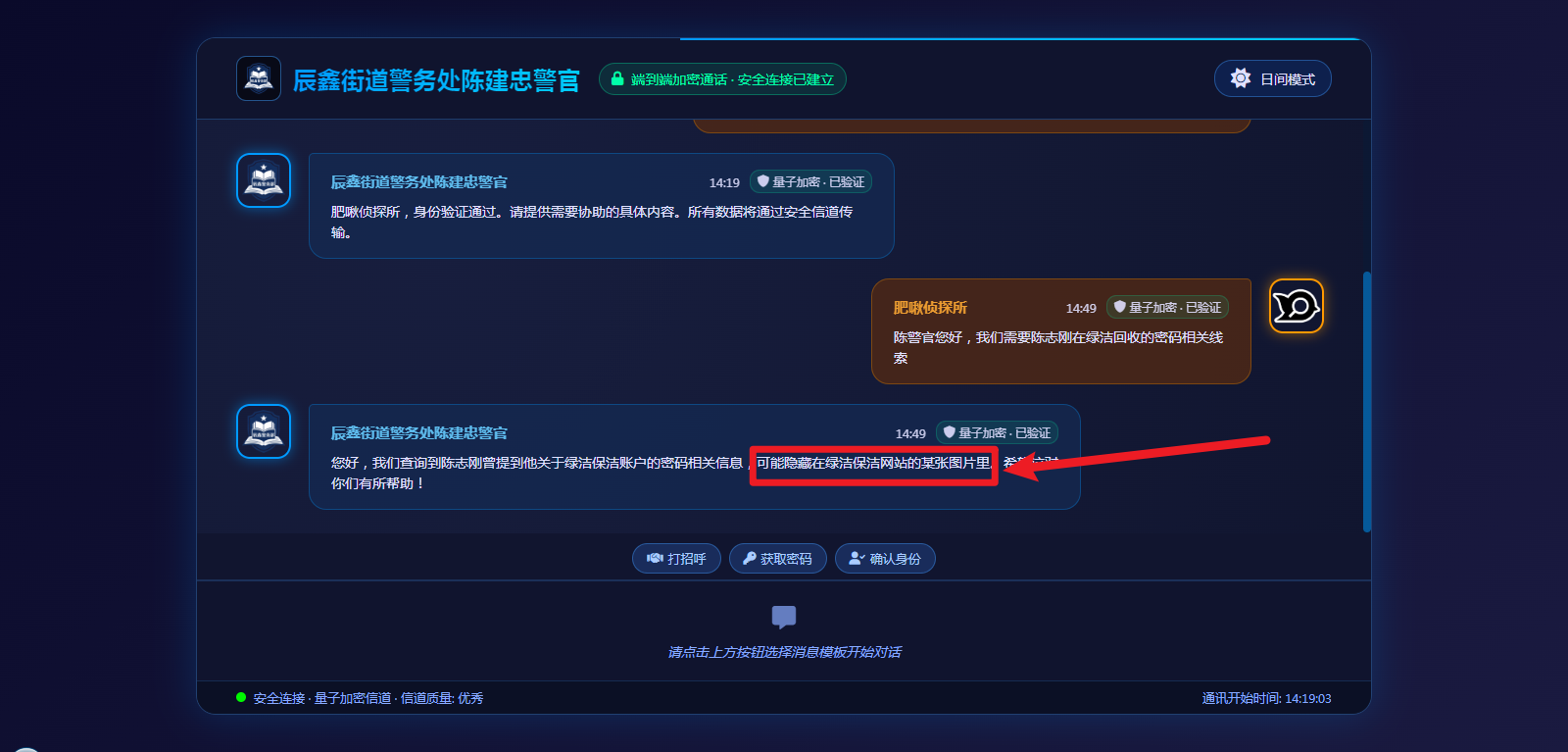Click 量子加密·已验证 badge on 肥啾侦探所 message
The width and height of the screenshot is (1568, 752).
(1167, 307)
